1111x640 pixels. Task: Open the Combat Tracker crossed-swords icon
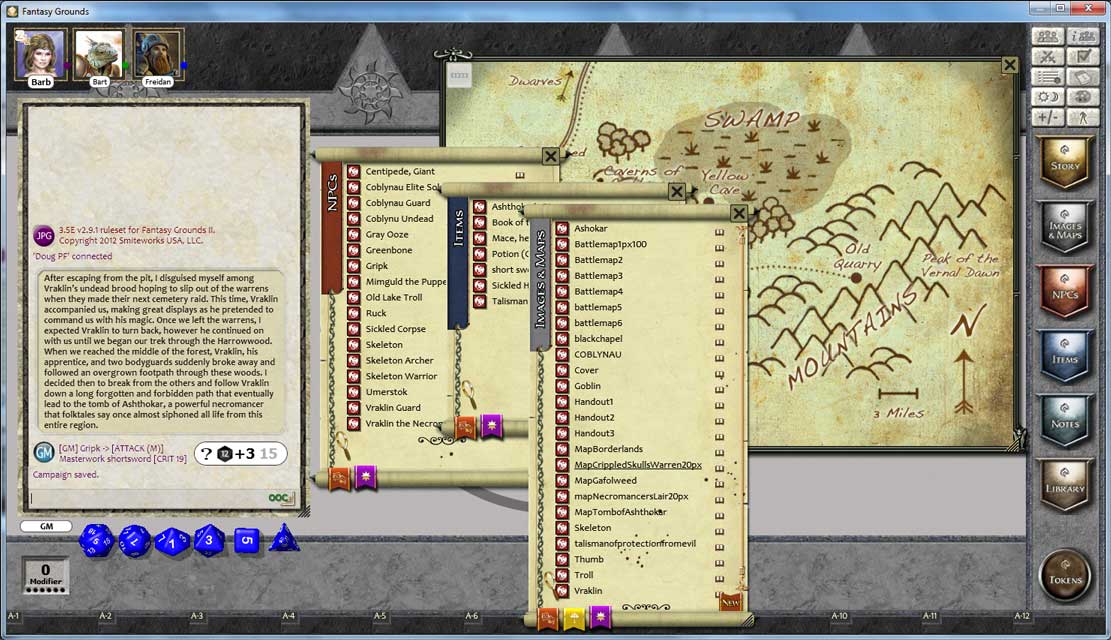click(x=1047, y=57)
